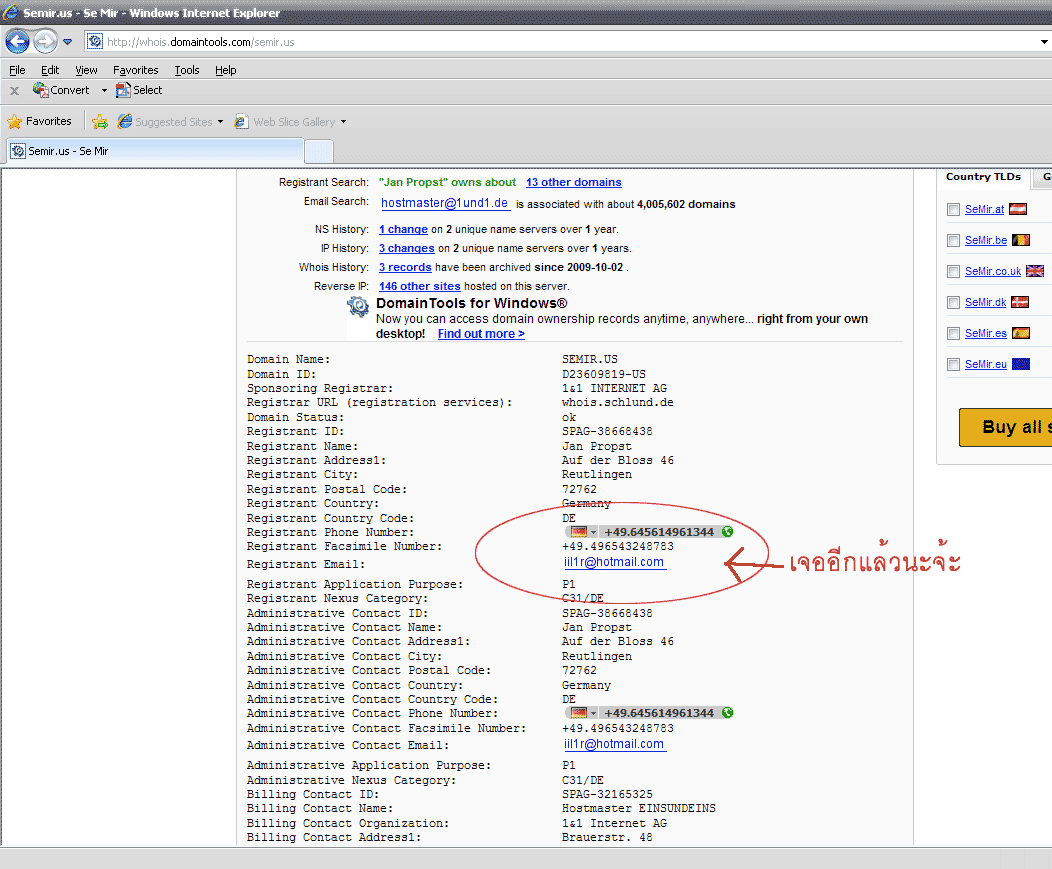Click green call icon on Administrative phone
Image resolution: width=1052 pixels, height=869 pixels.
point(727,713)
